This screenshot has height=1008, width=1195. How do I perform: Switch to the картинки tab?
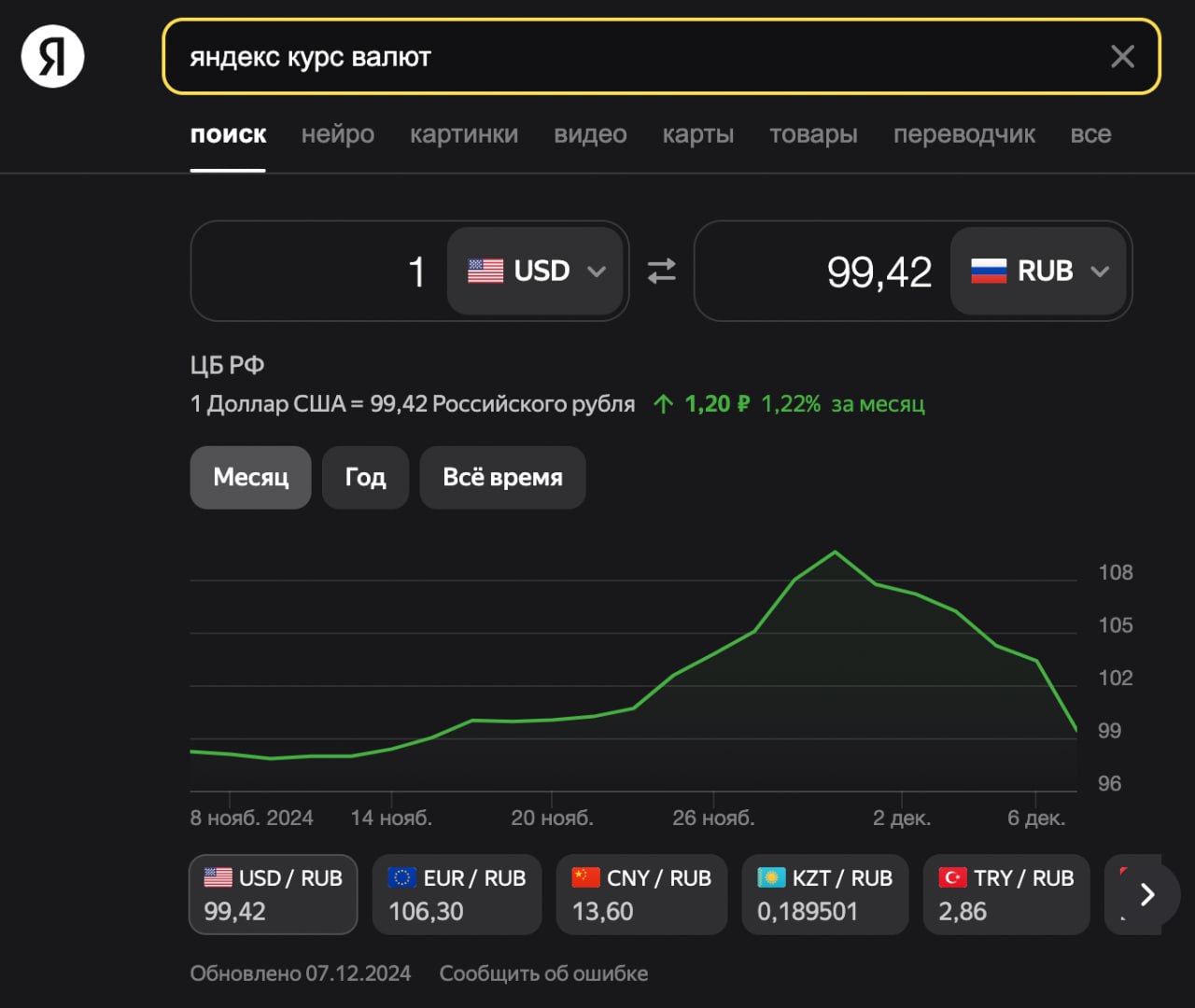click(464, 134)
